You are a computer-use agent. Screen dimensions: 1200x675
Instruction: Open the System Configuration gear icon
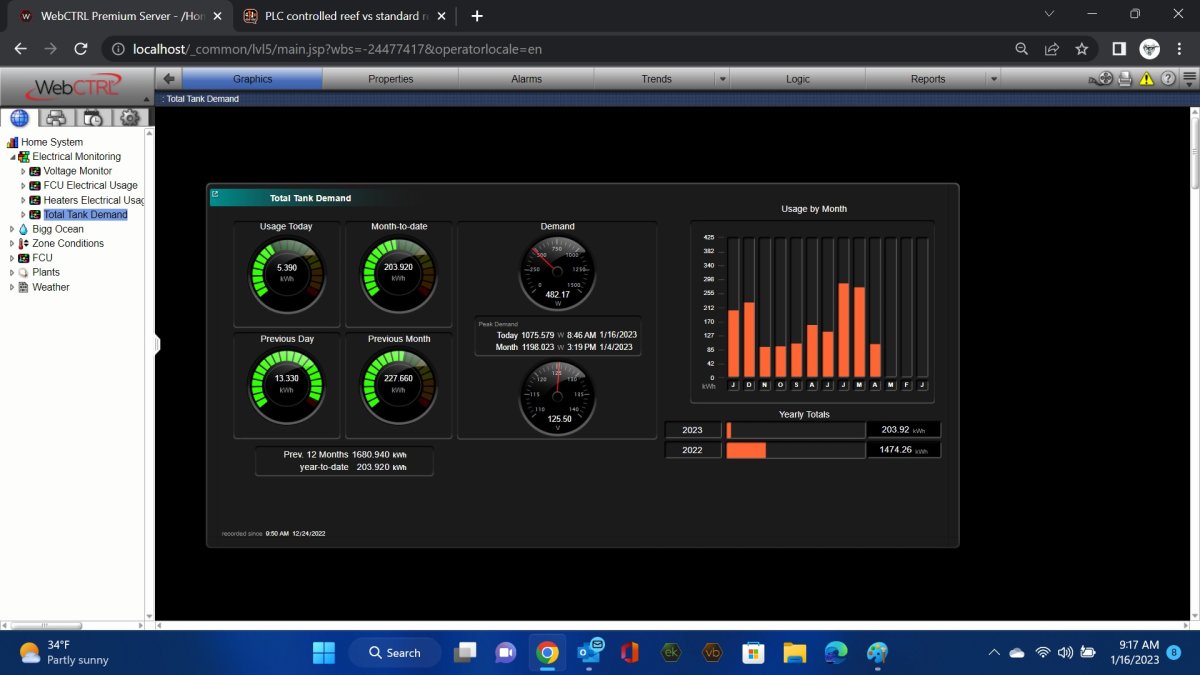129,117
